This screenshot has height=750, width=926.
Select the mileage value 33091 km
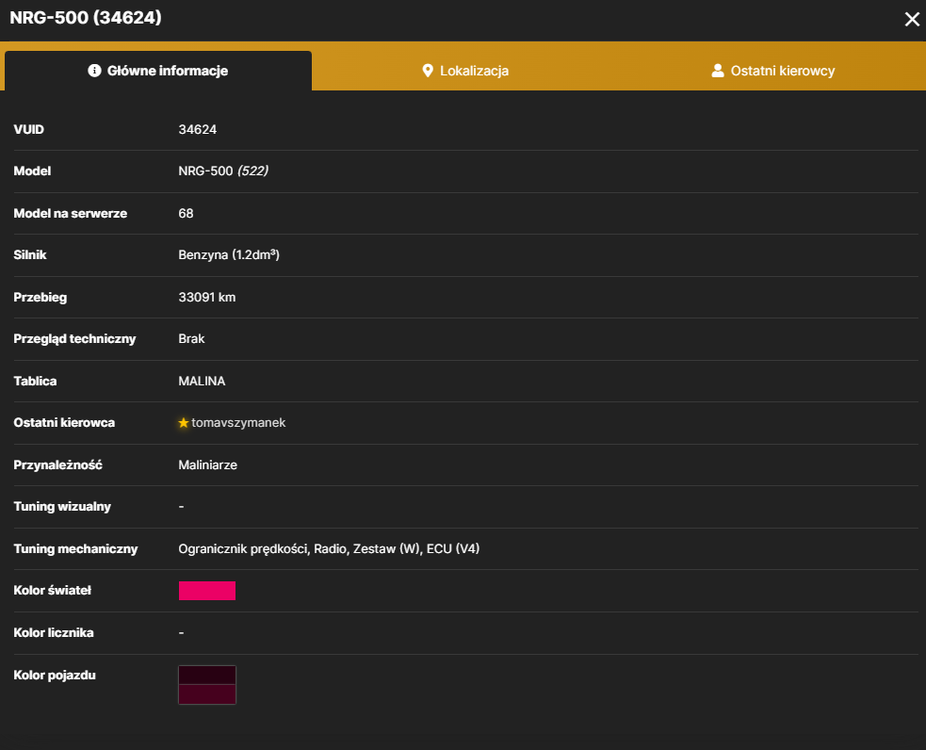(x=207, y=297)
